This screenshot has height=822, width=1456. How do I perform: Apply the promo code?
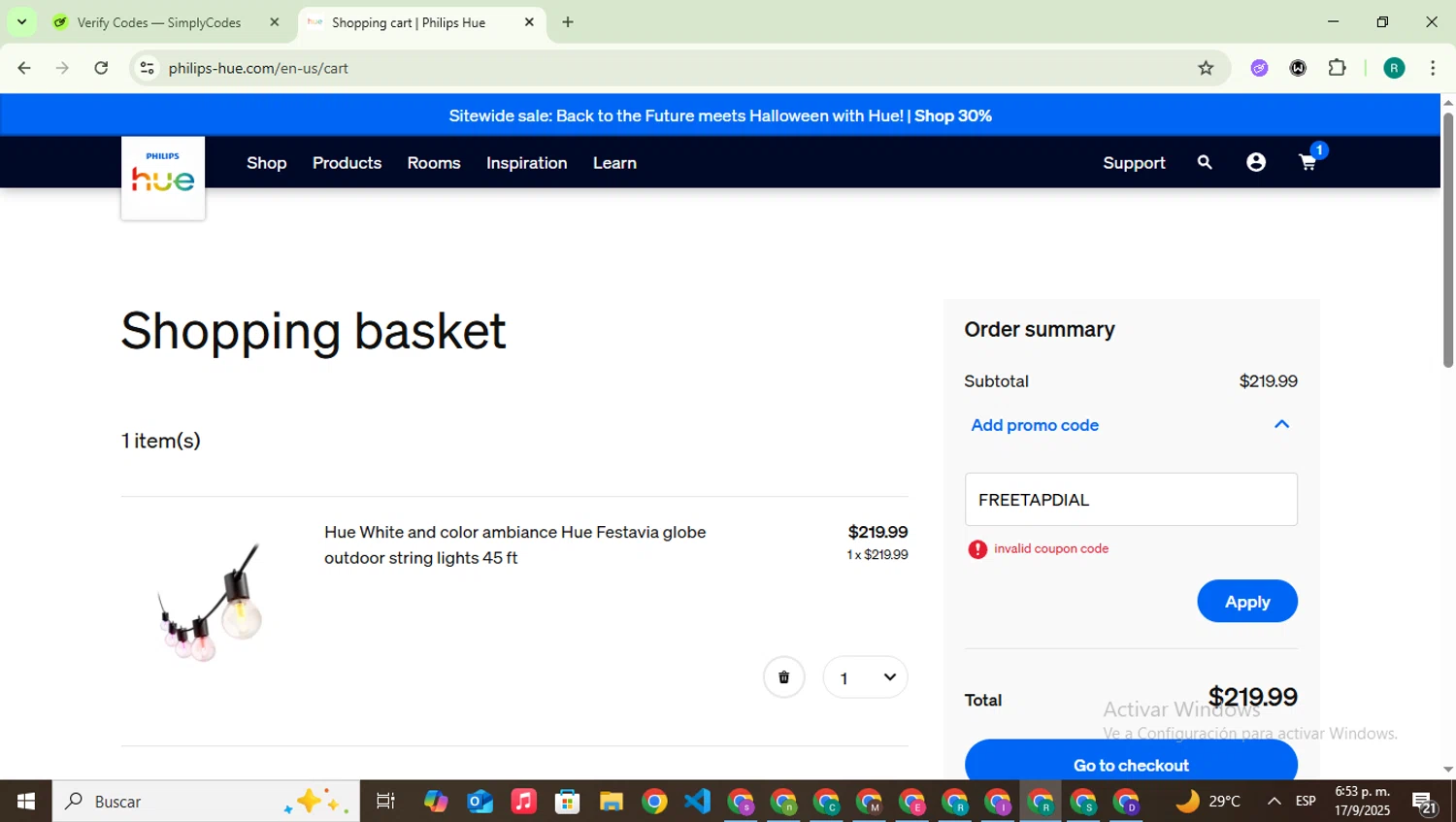tap(1247, 602)
